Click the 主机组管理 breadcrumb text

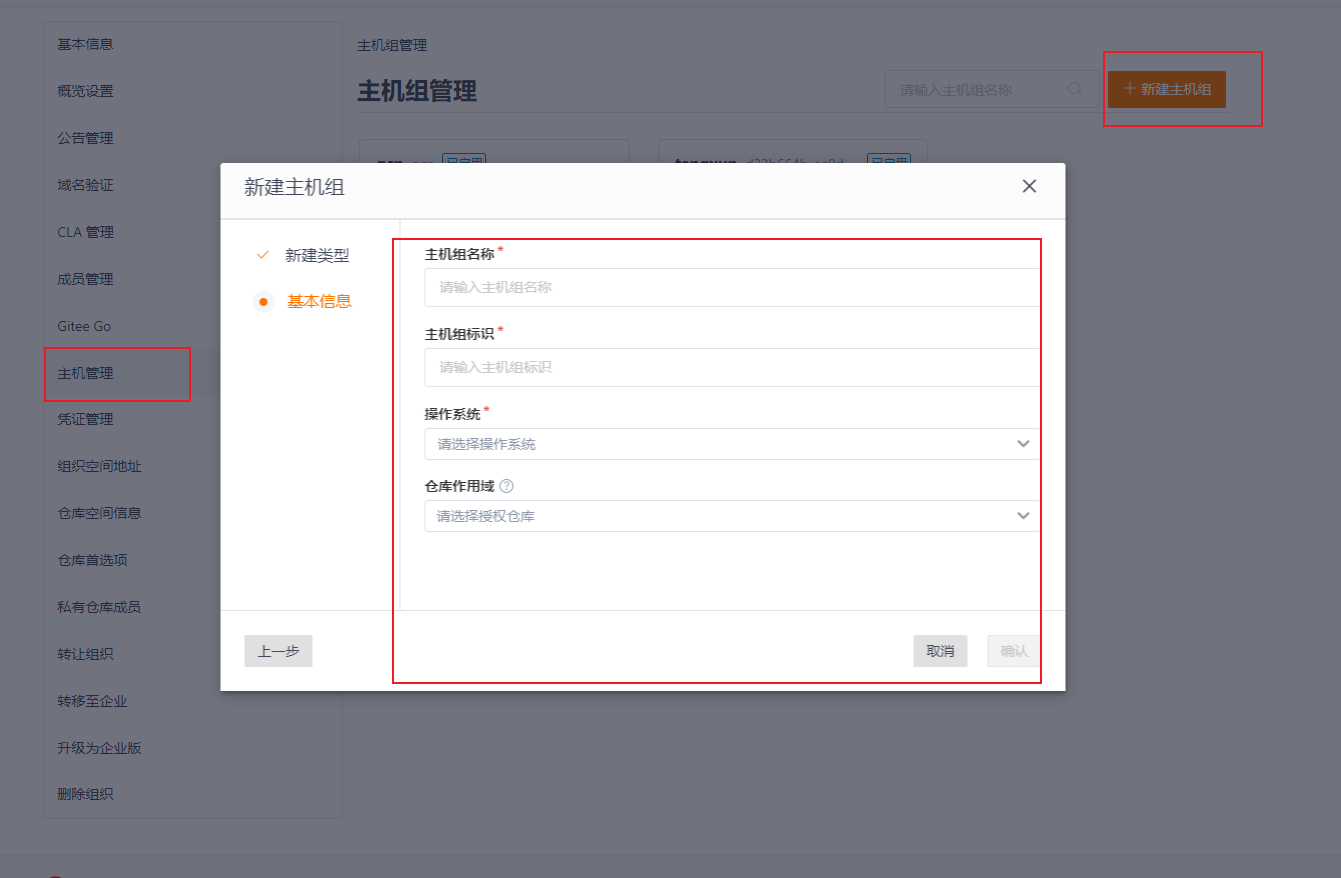[392, 45]
